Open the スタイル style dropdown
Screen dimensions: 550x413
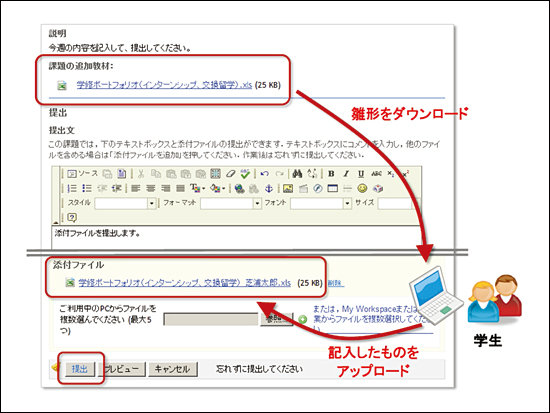pos(125,203)
